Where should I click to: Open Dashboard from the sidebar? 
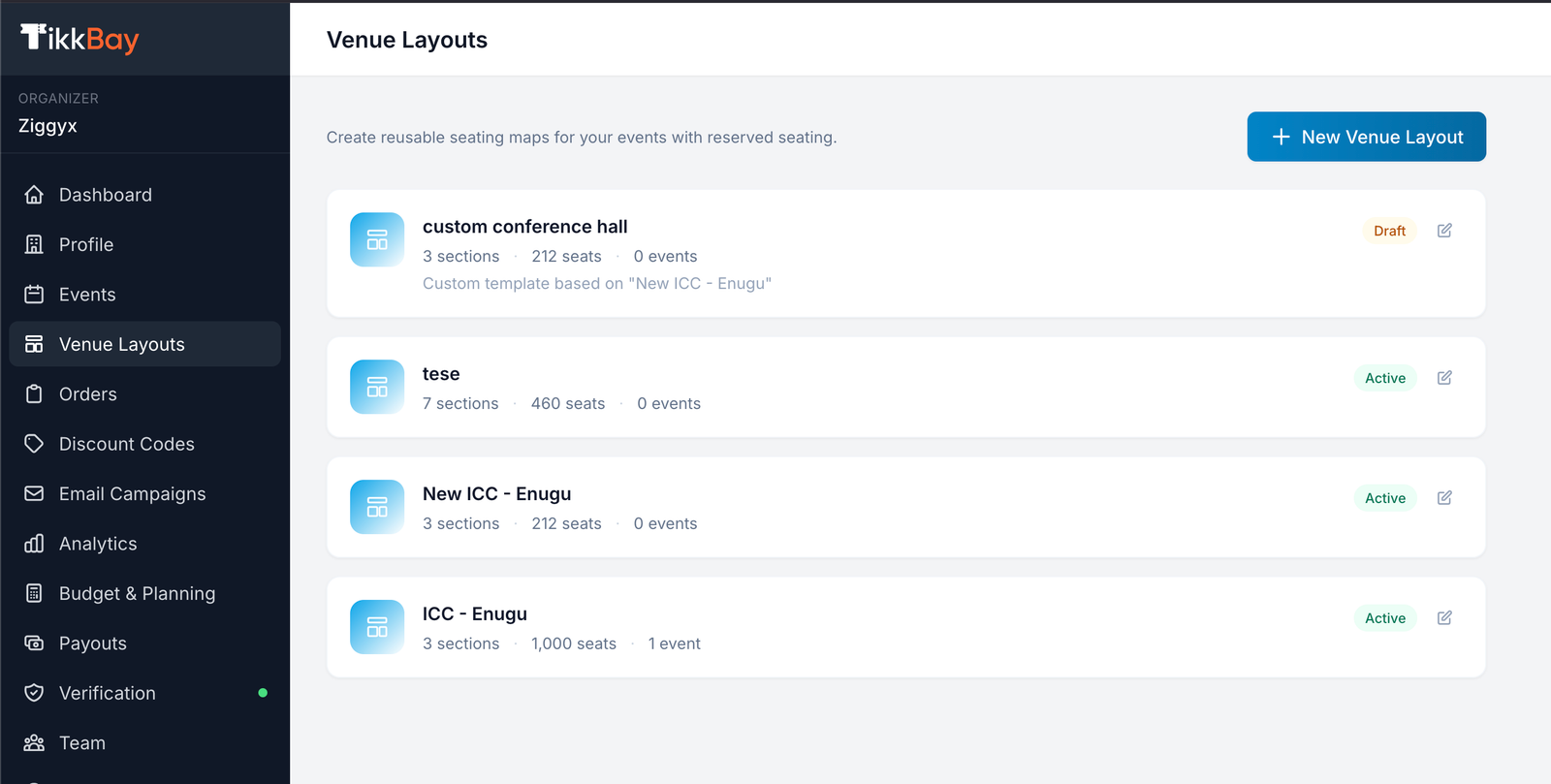(105, 195)
